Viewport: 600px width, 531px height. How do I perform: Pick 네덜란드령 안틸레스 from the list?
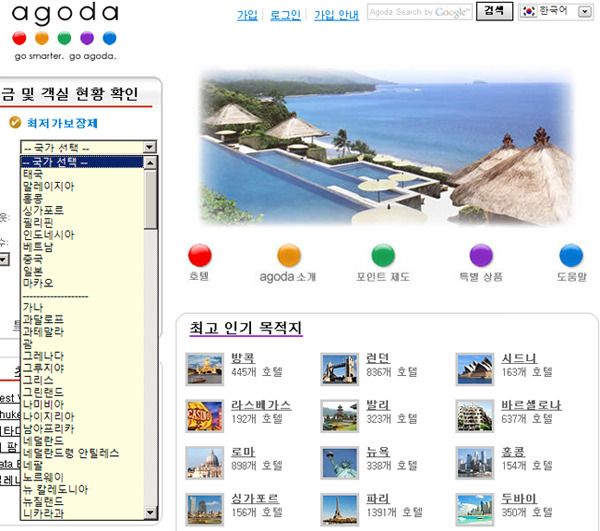[82, 453]
